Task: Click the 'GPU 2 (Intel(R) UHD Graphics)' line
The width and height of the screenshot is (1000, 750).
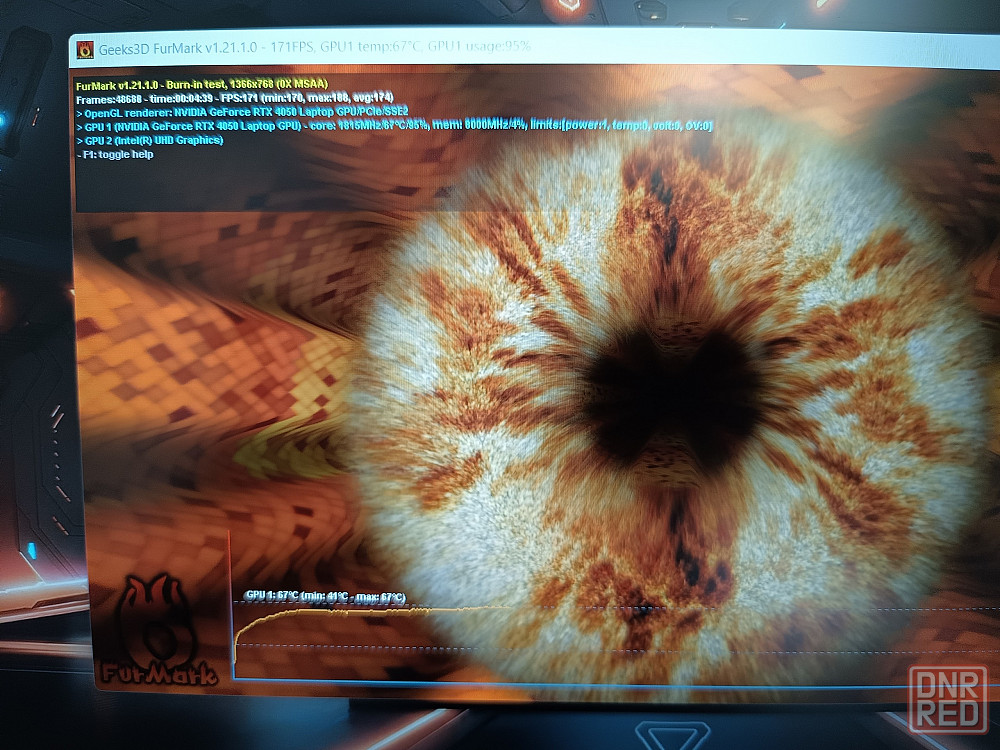Action: tap(150, 140)
